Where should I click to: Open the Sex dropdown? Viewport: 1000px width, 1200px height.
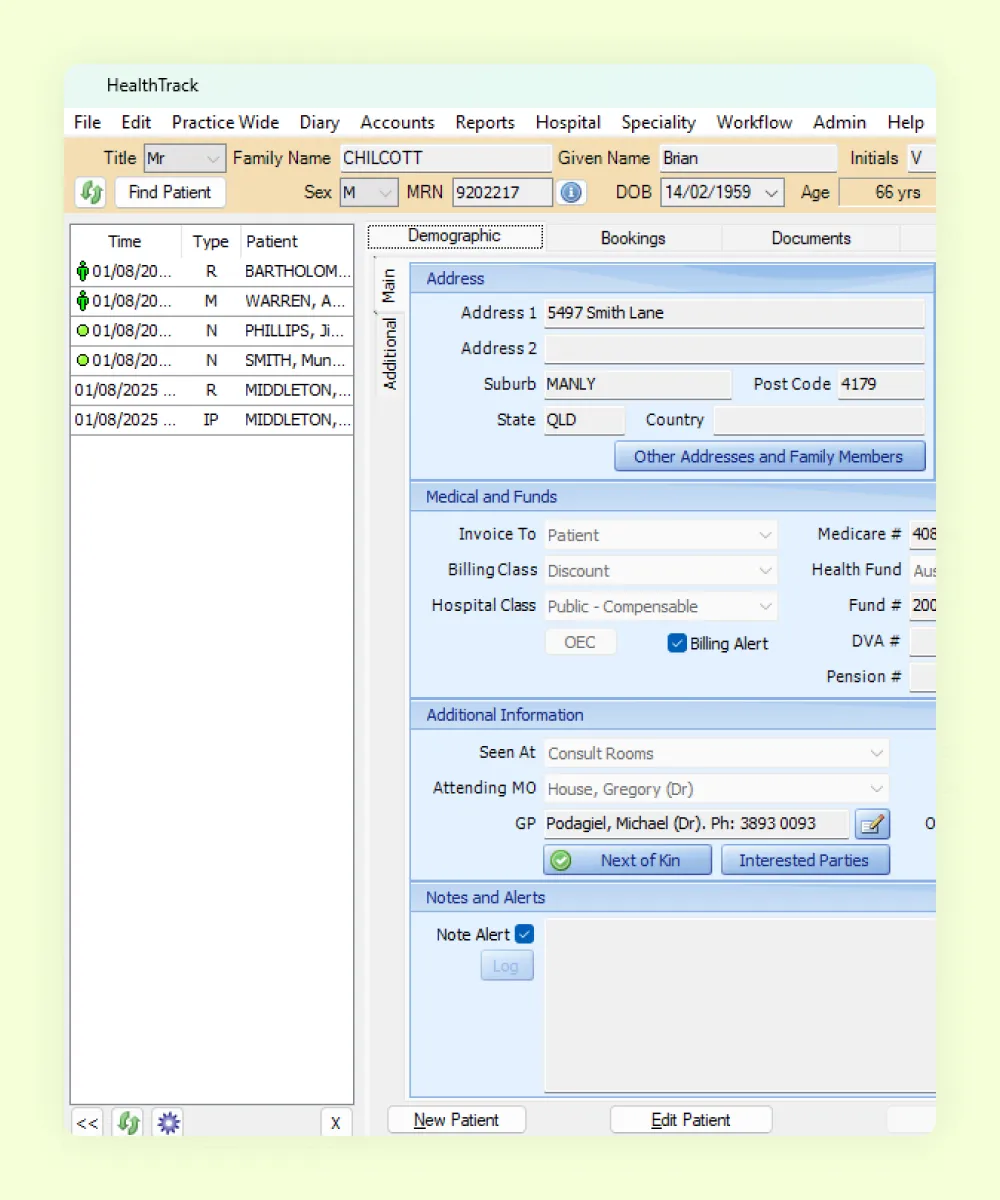point(386,192)
